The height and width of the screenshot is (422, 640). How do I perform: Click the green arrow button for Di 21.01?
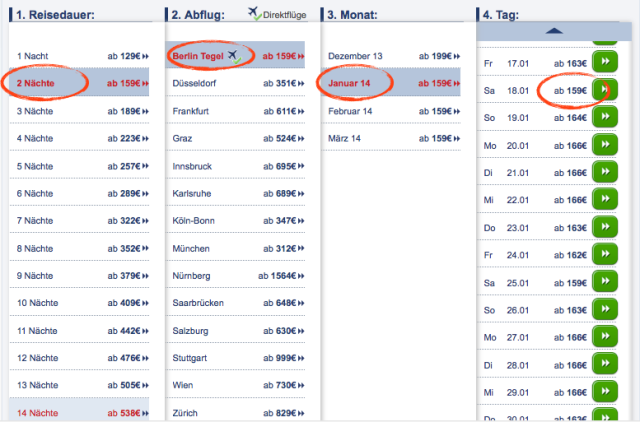point(605,172)
